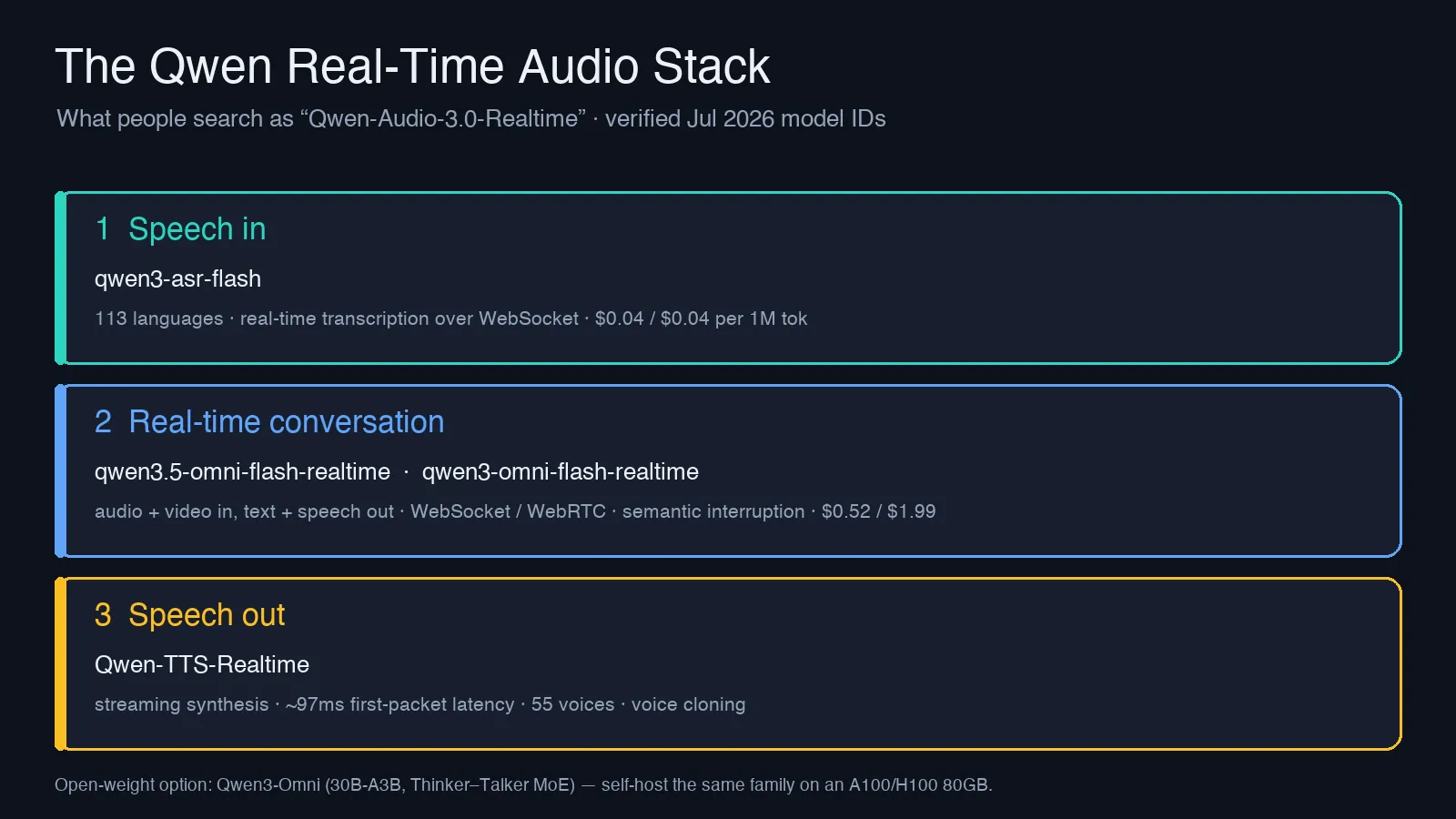Select the 'Qwen-TTS-Realtime' model name
The width and height of the screenshot is (1456, 819).
202,664
